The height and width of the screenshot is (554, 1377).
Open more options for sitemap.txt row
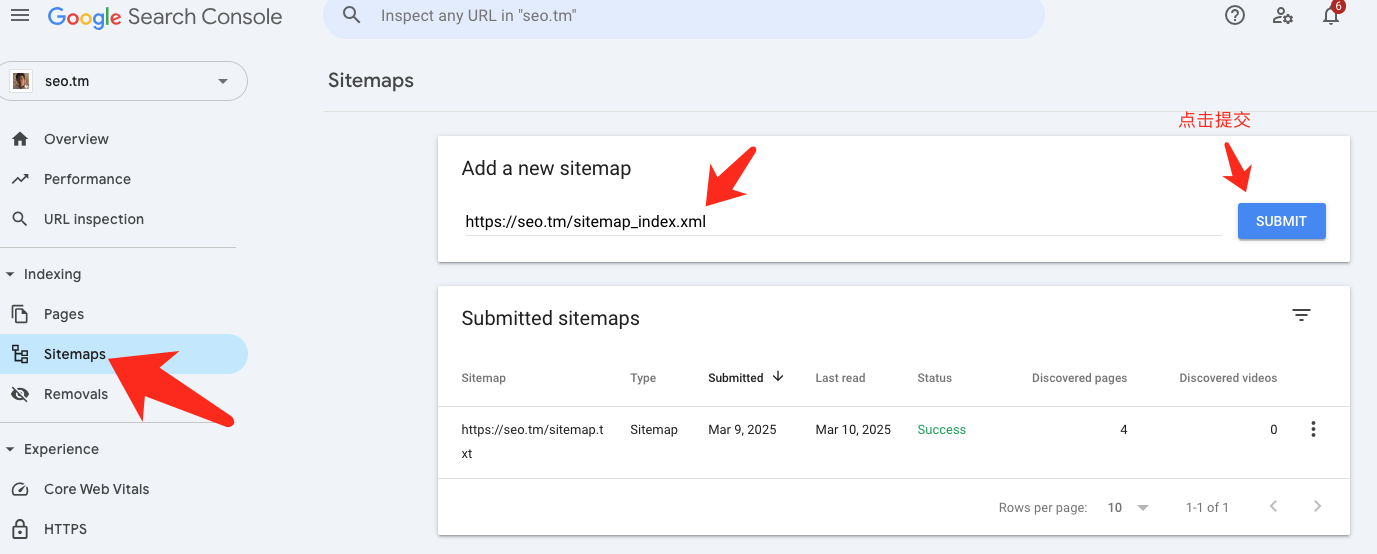pyautogui.click(x=1313, y=430)
